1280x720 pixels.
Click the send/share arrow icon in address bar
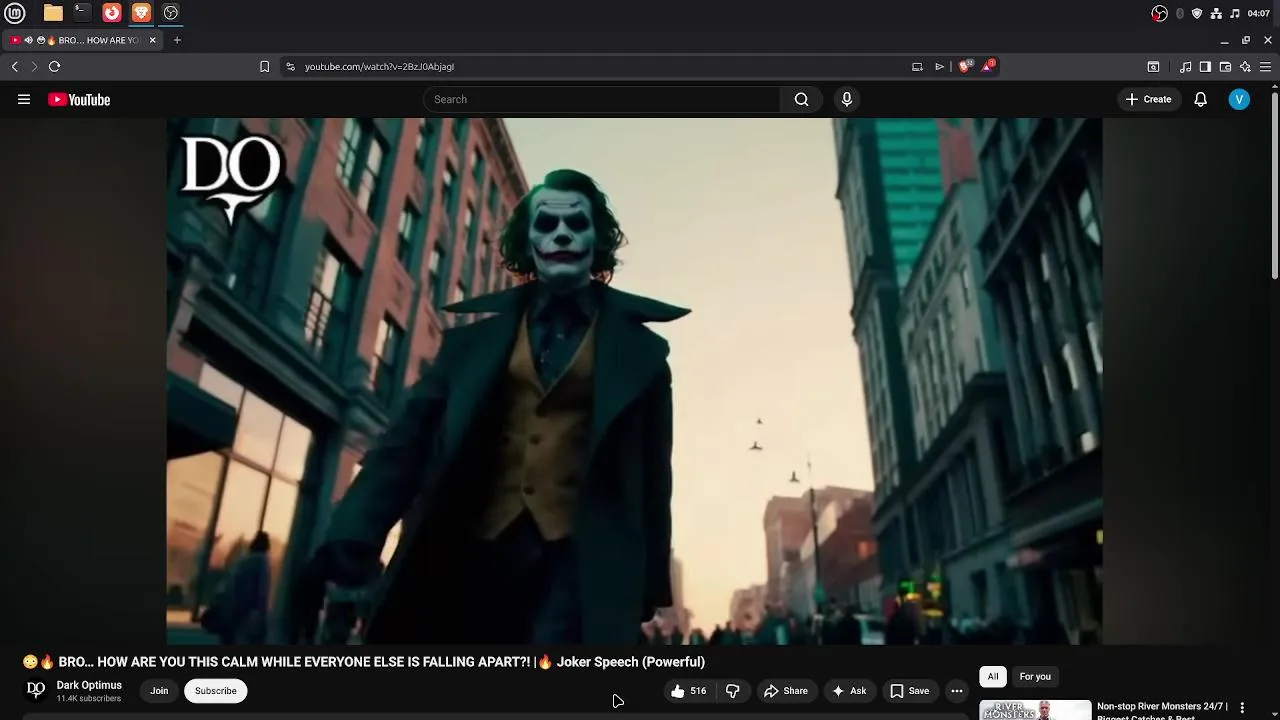[x=939, y=67]
